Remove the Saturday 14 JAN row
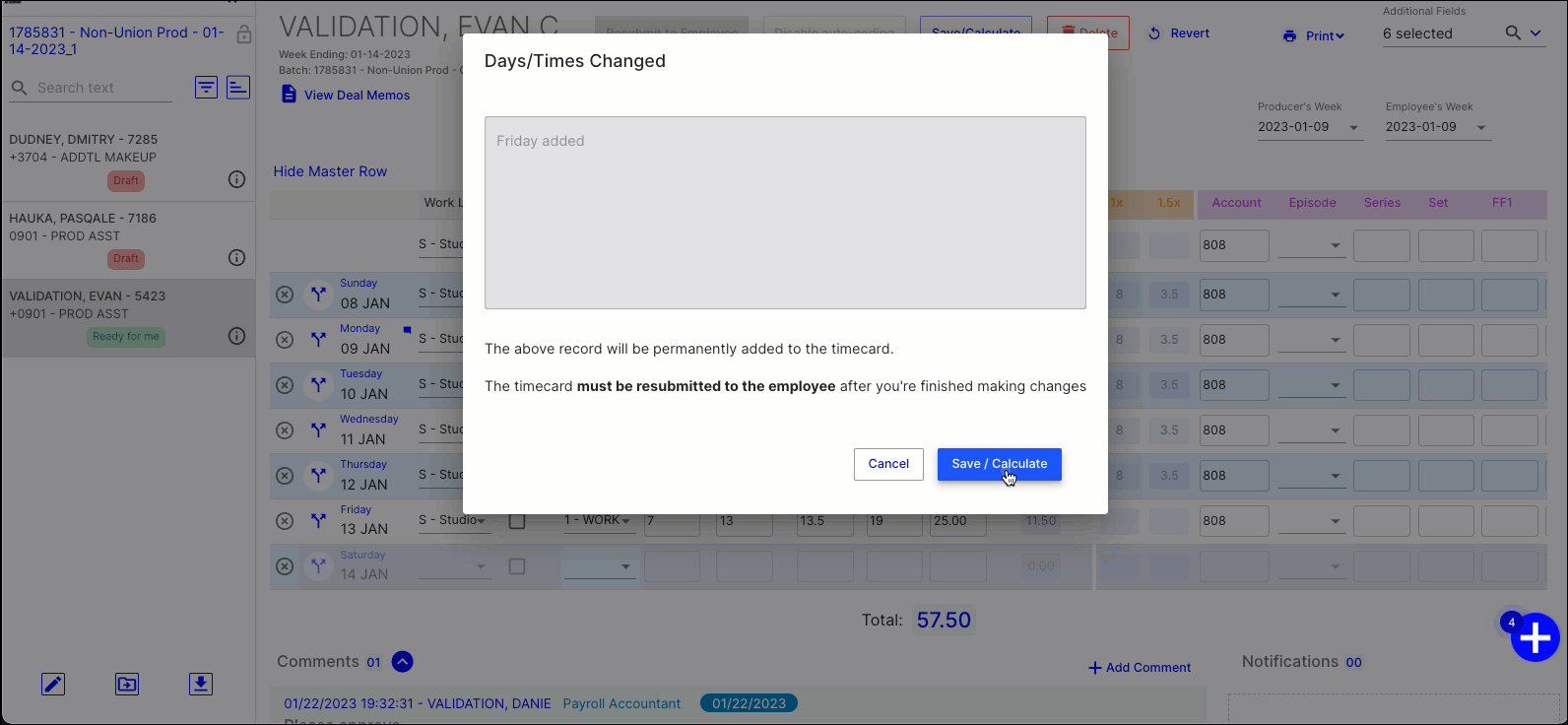 click(285, 566)
